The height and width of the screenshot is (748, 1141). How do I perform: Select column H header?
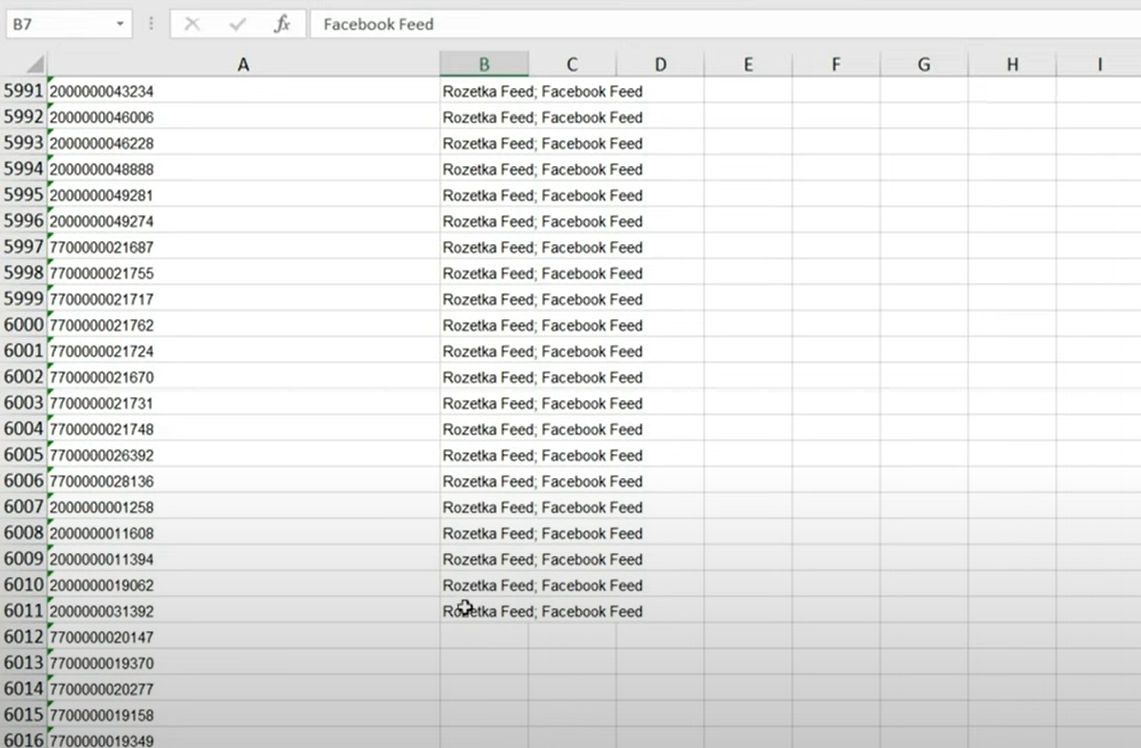pos(1012,64)
